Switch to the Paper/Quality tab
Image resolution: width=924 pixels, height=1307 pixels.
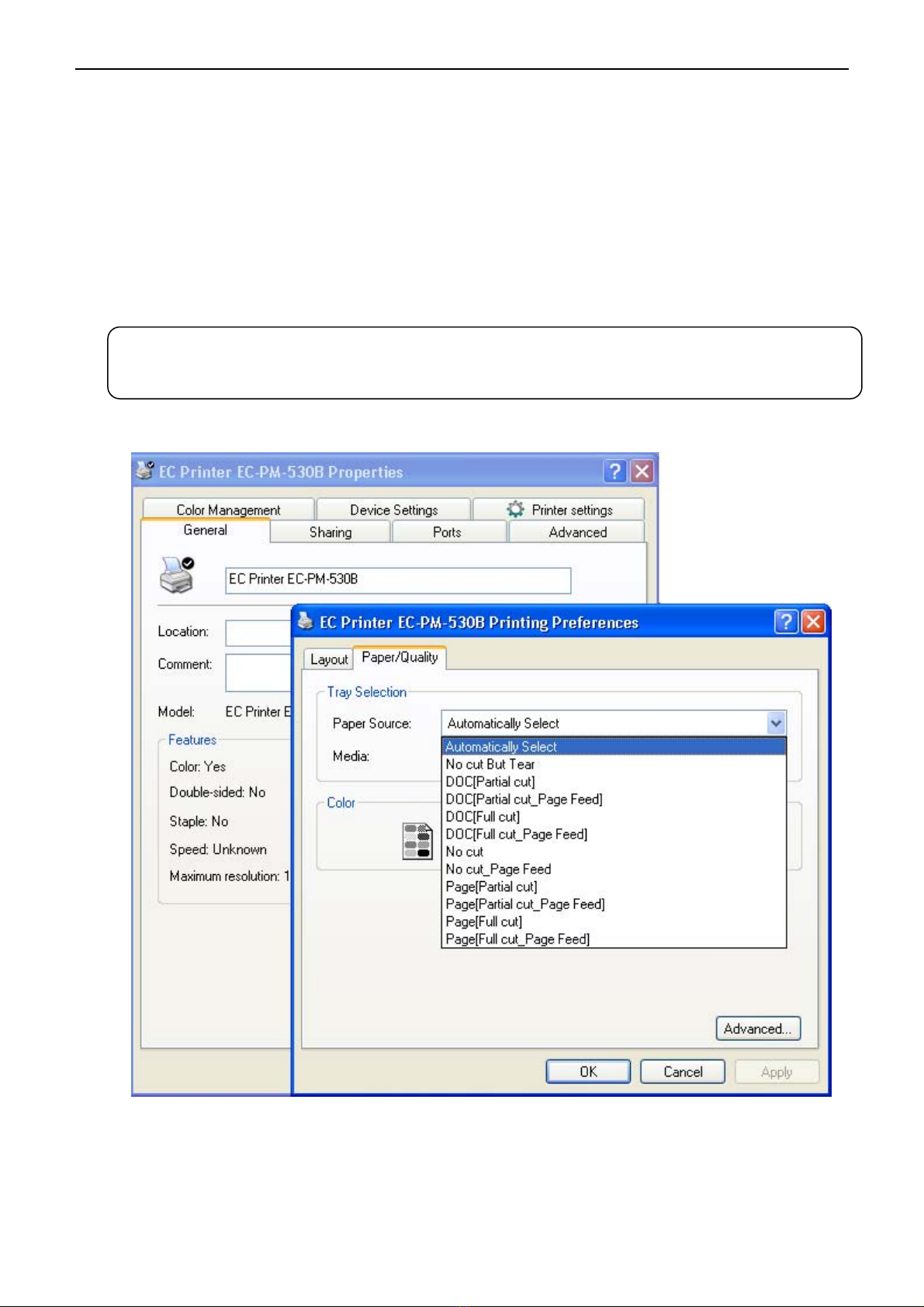click(x=400, y=657)
